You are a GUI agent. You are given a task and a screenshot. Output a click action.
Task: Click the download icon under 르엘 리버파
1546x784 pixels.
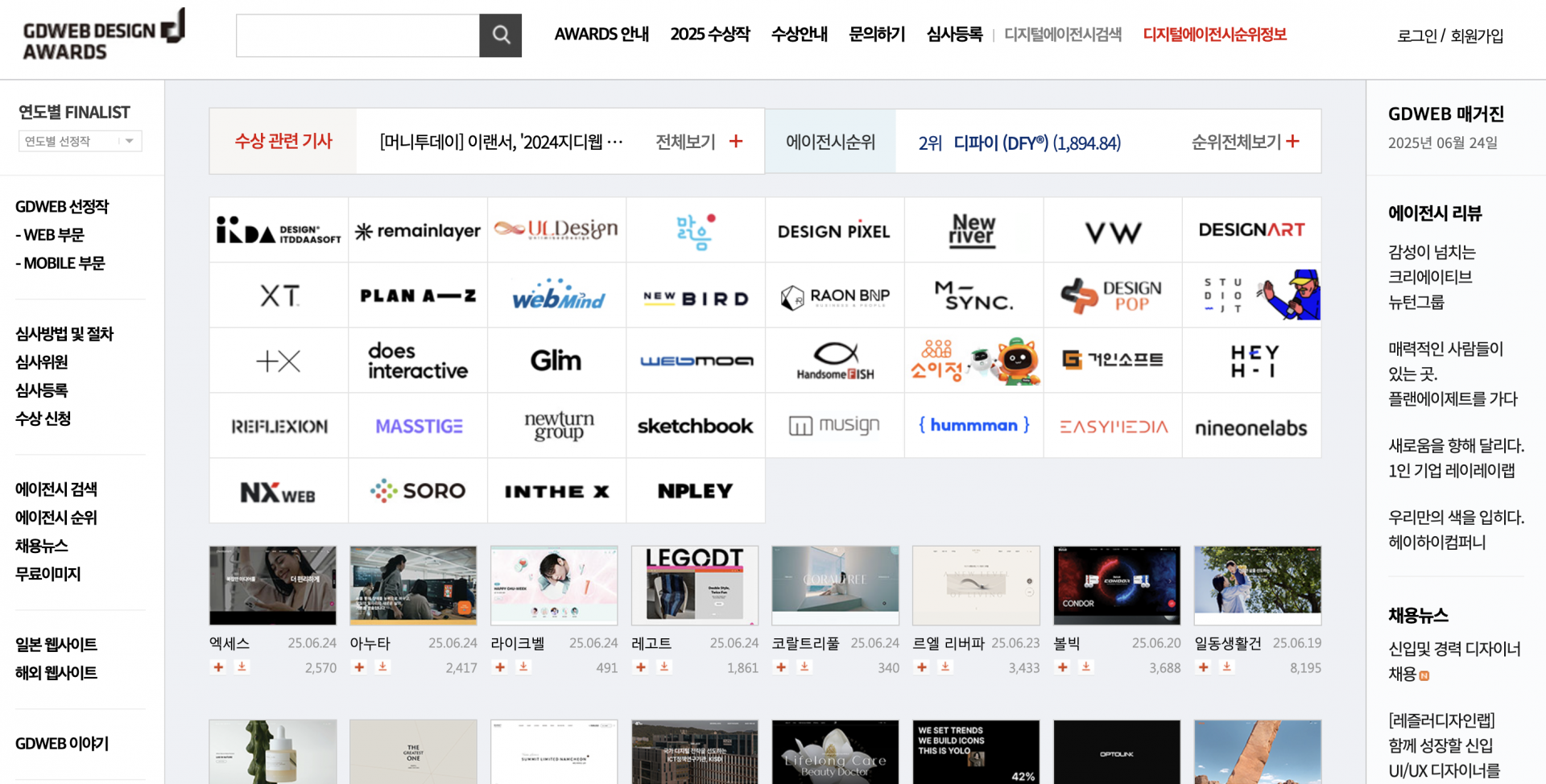[x=945, y=667]
